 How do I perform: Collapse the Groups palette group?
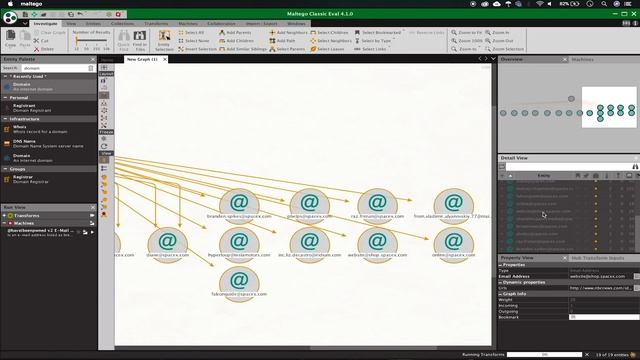pyautogui.click(x=5, y=169)
